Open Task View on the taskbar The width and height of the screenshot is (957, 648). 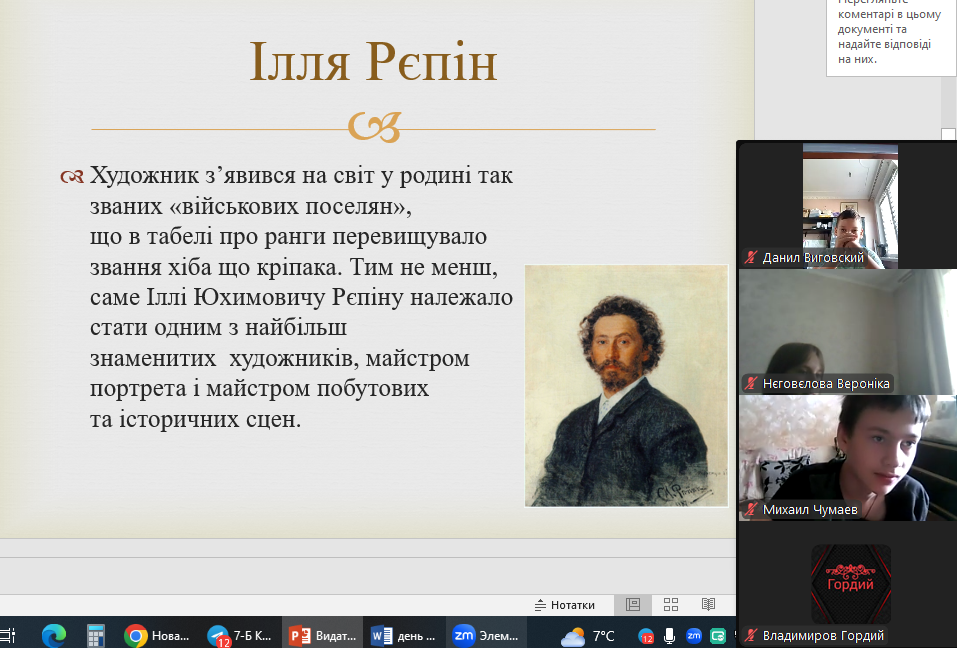7,636
